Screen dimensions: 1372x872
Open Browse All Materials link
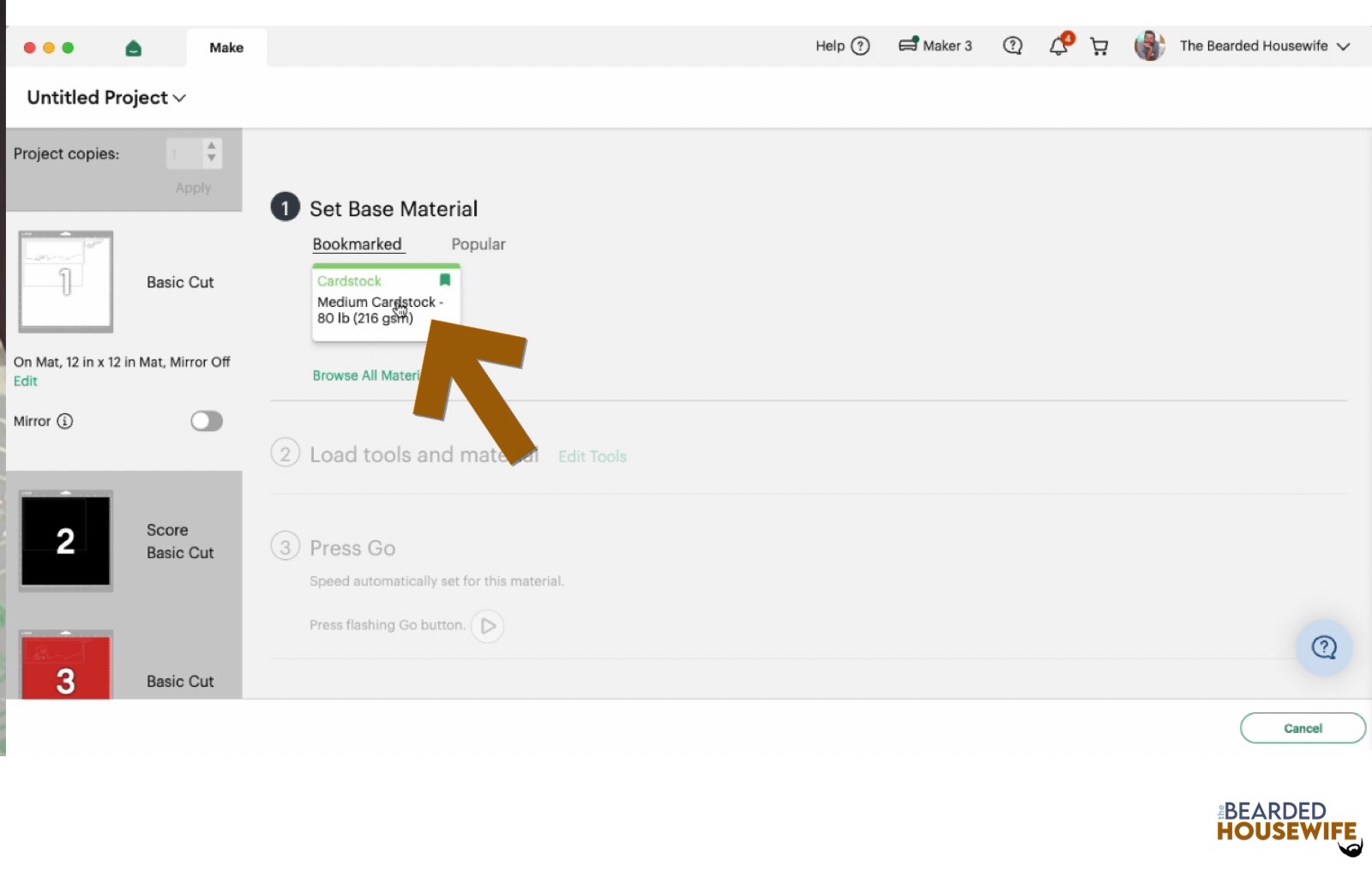pos(367,376)
